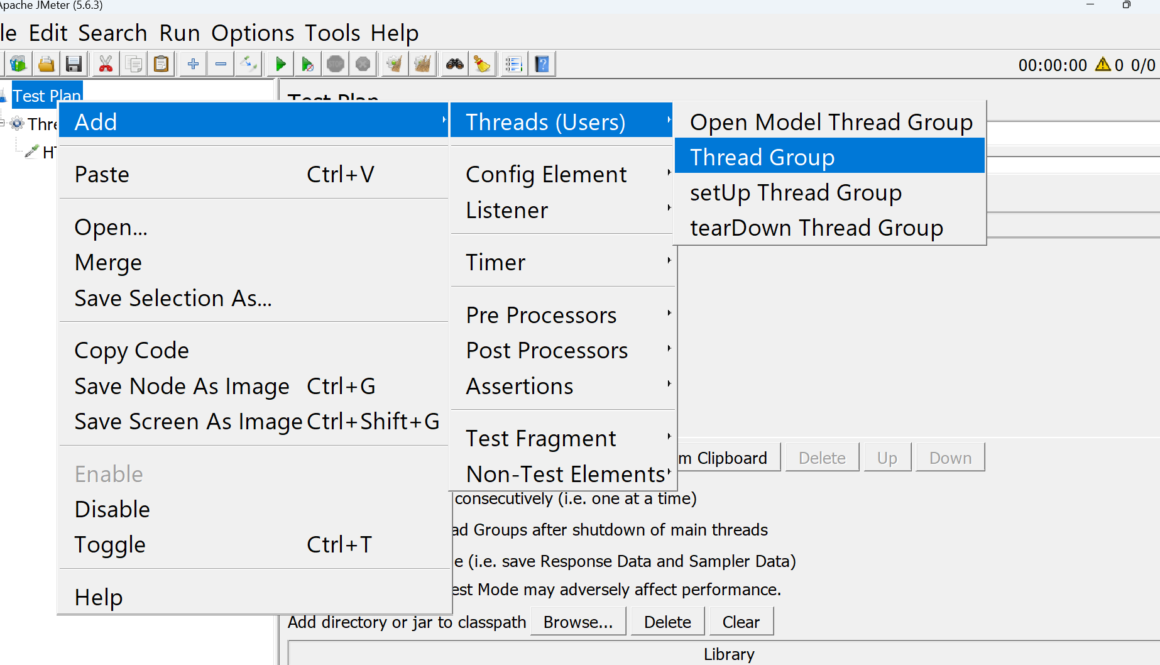
Task: Click the plus Expand All icon
Action: (193, 64)
